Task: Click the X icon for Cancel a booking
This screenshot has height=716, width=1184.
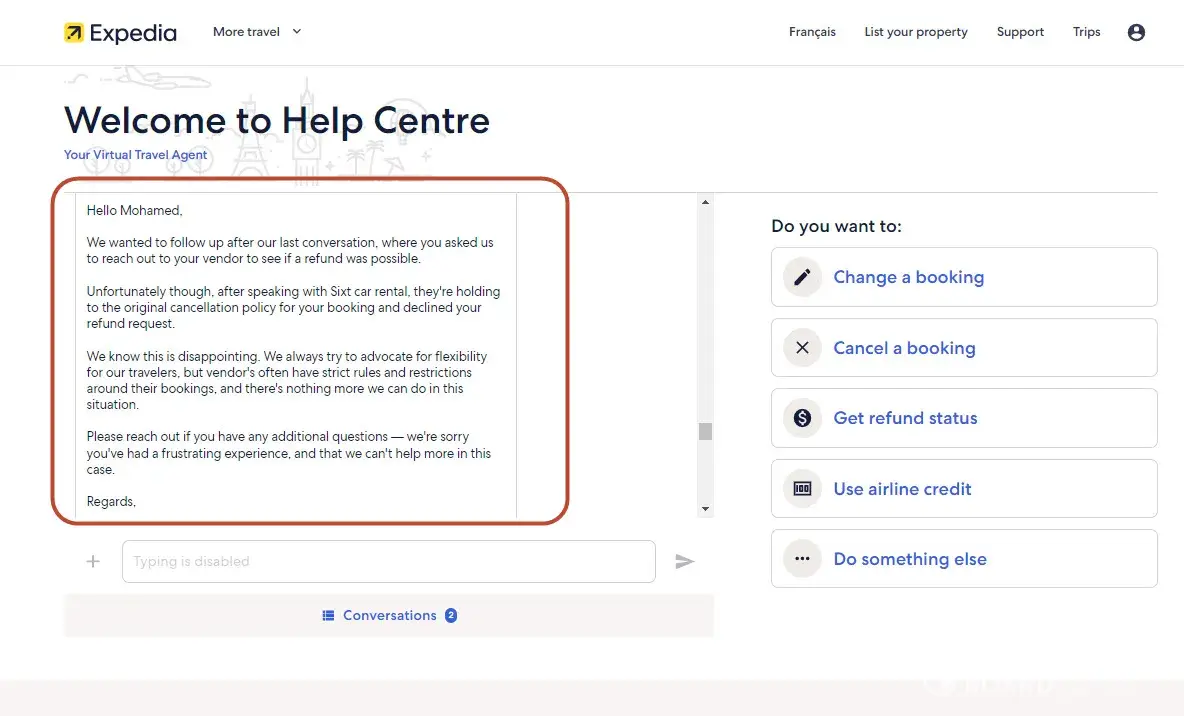Action: point(802,348)
